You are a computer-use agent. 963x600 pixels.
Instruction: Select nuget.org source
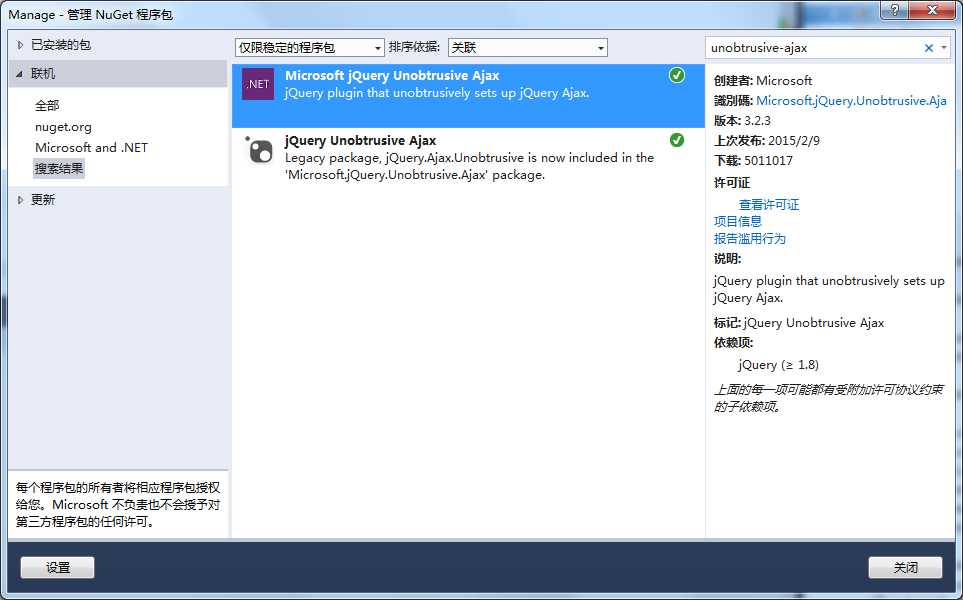[x=63, y=127]
